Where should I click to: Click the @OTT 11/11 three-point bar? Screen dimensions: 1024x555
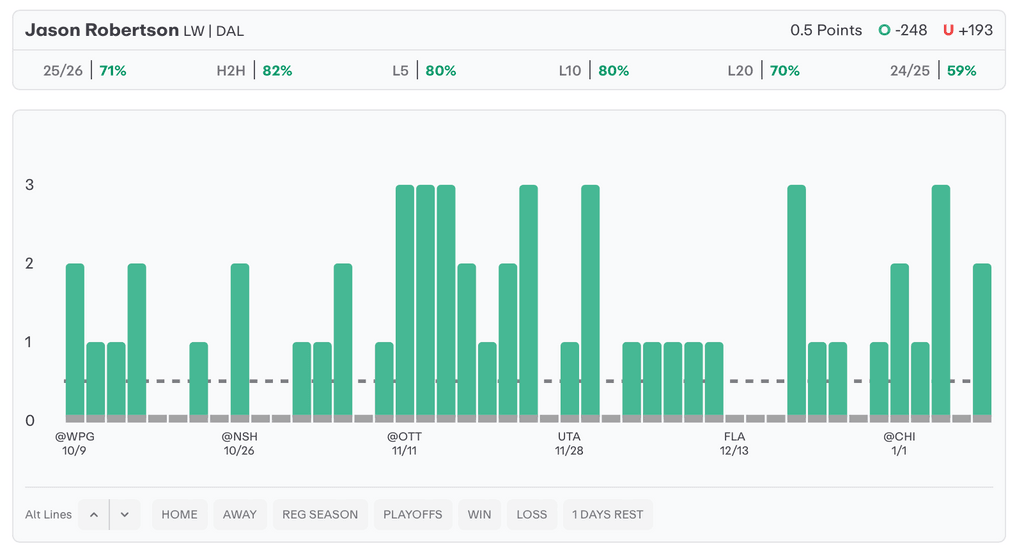tap(405, 300)
